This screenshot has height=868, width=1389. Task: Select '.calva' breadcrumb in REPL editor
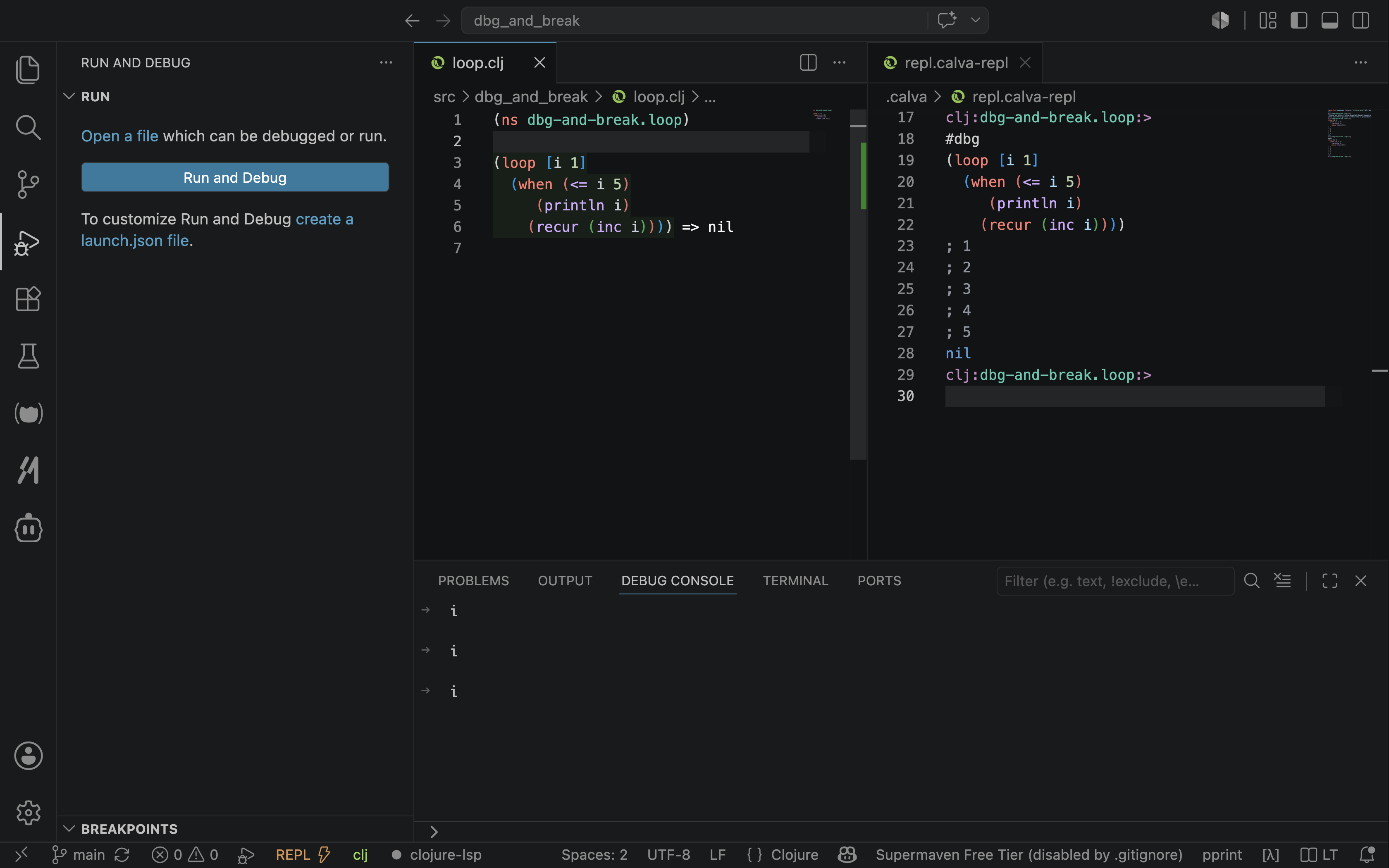[906, 97]
